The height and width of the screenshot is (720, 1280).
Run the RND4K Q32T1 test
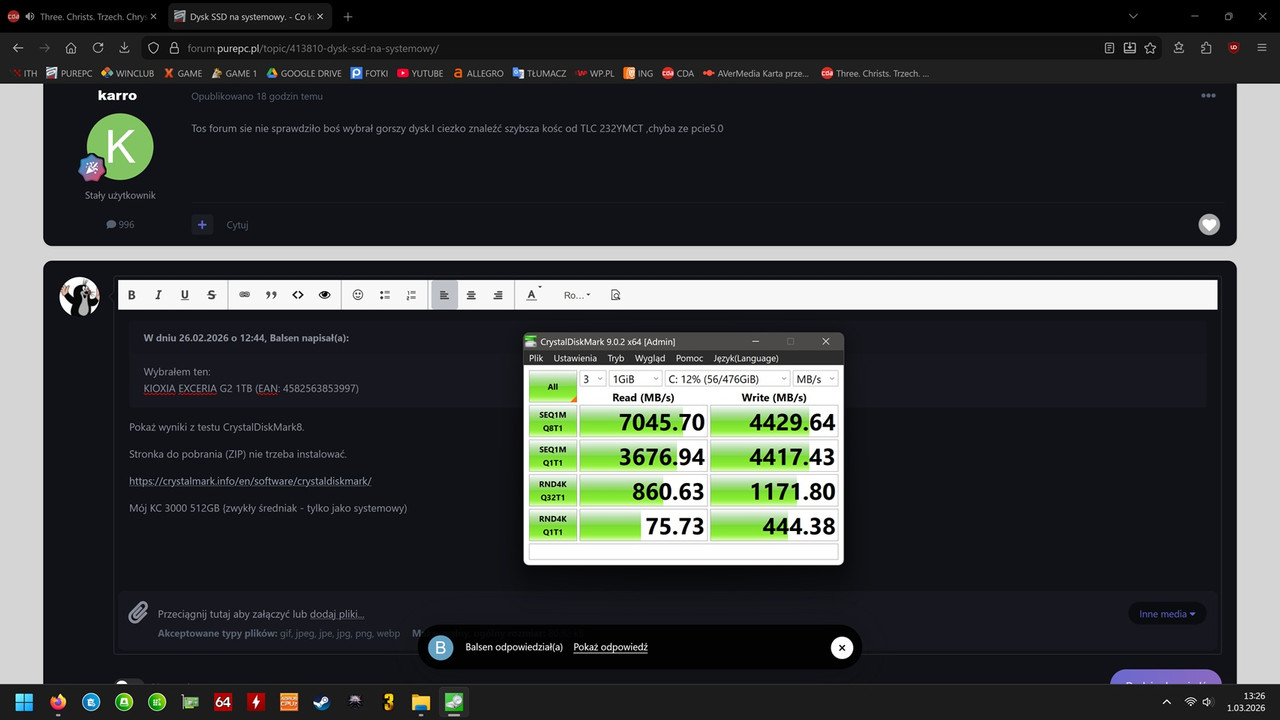[x=552, y=491]
